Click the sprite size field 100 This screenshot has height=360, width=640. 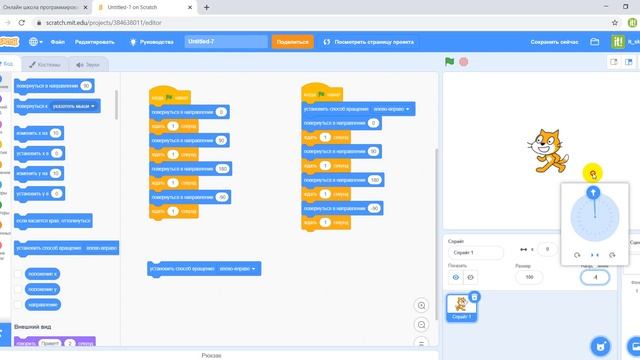tap(529, 277)
